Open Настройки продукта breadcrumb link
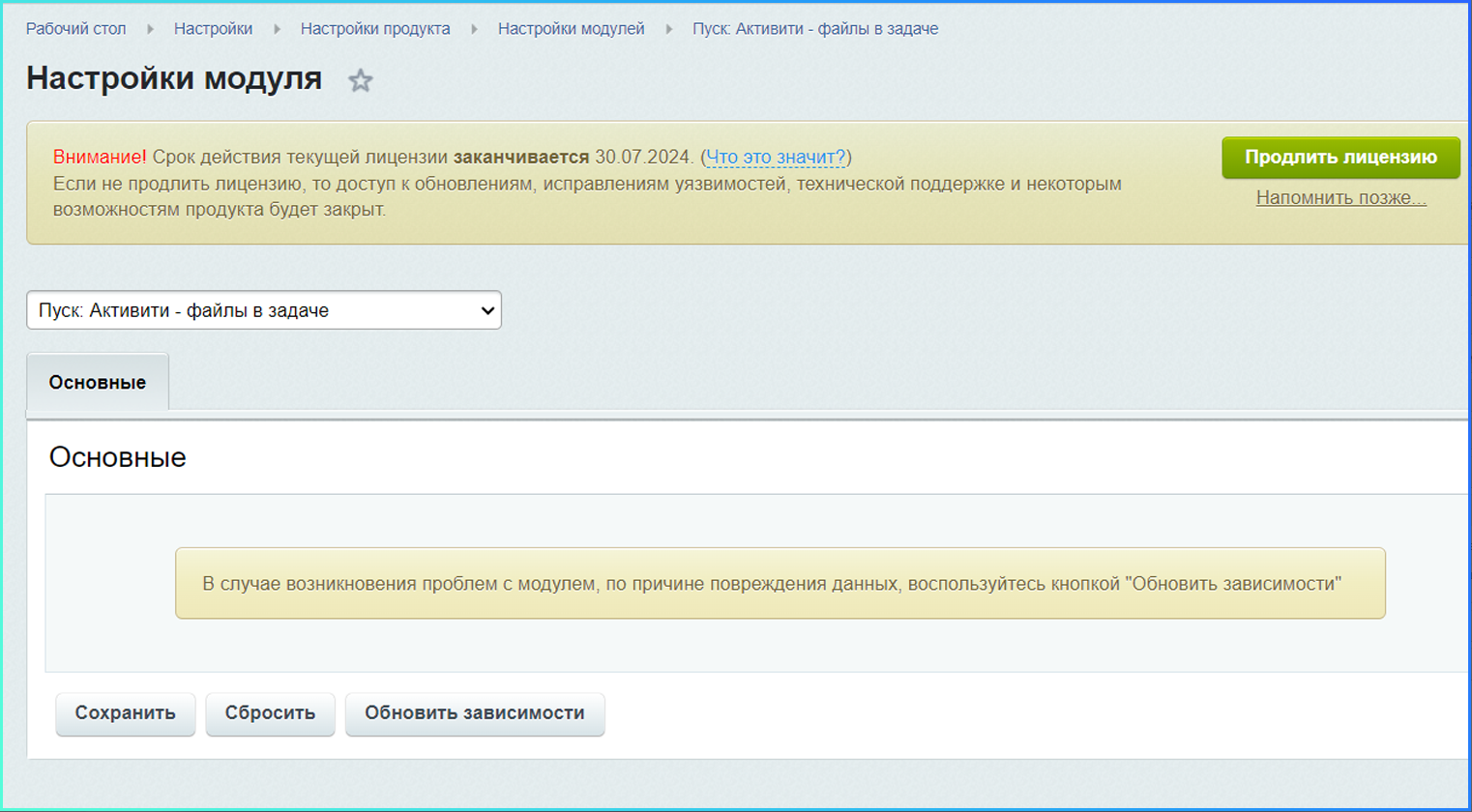The image size is (1472, 812). [375, 29]
